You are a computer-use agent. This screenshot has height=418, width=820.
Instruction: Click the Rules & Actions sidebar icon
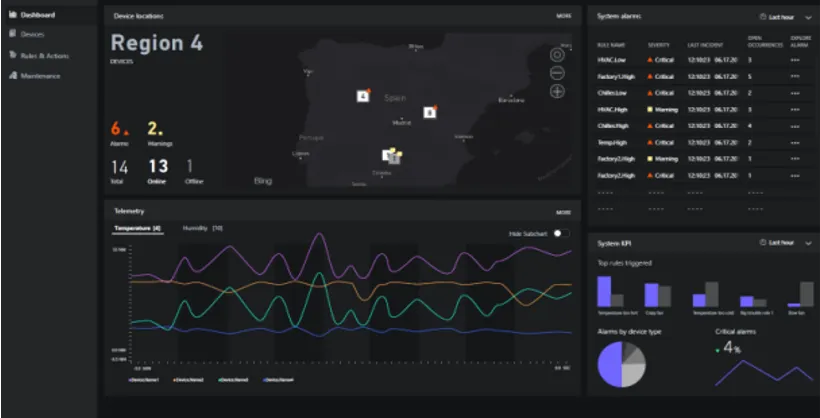click(x=12, y=55)
